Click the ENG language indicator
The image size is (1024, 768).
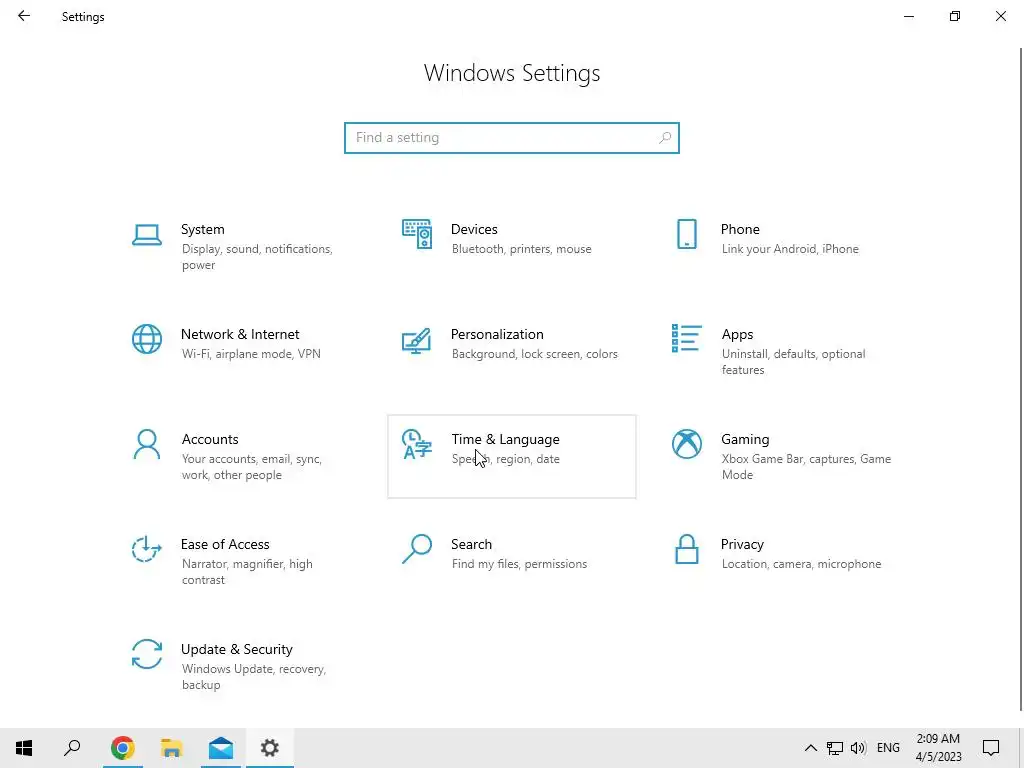(888, 748)
